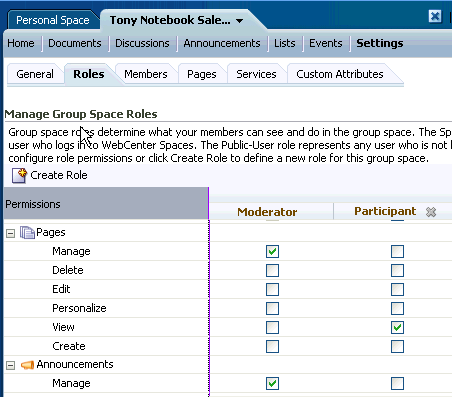Viewport: 452px width, 397px height.
Task: Delete the Participant role via X icon
Action: (431, 212)
